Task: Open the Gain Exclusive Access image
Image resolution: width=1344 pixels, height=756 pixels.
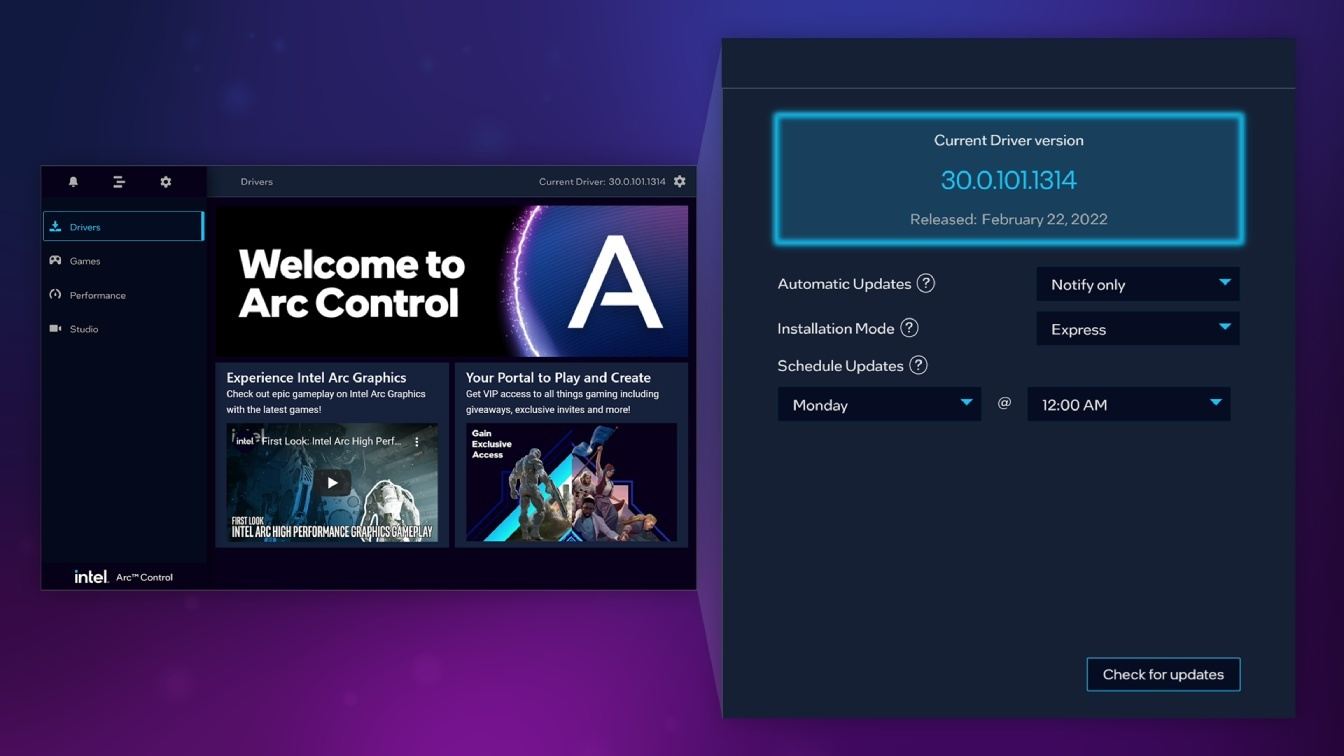Action: pos(571,482)
